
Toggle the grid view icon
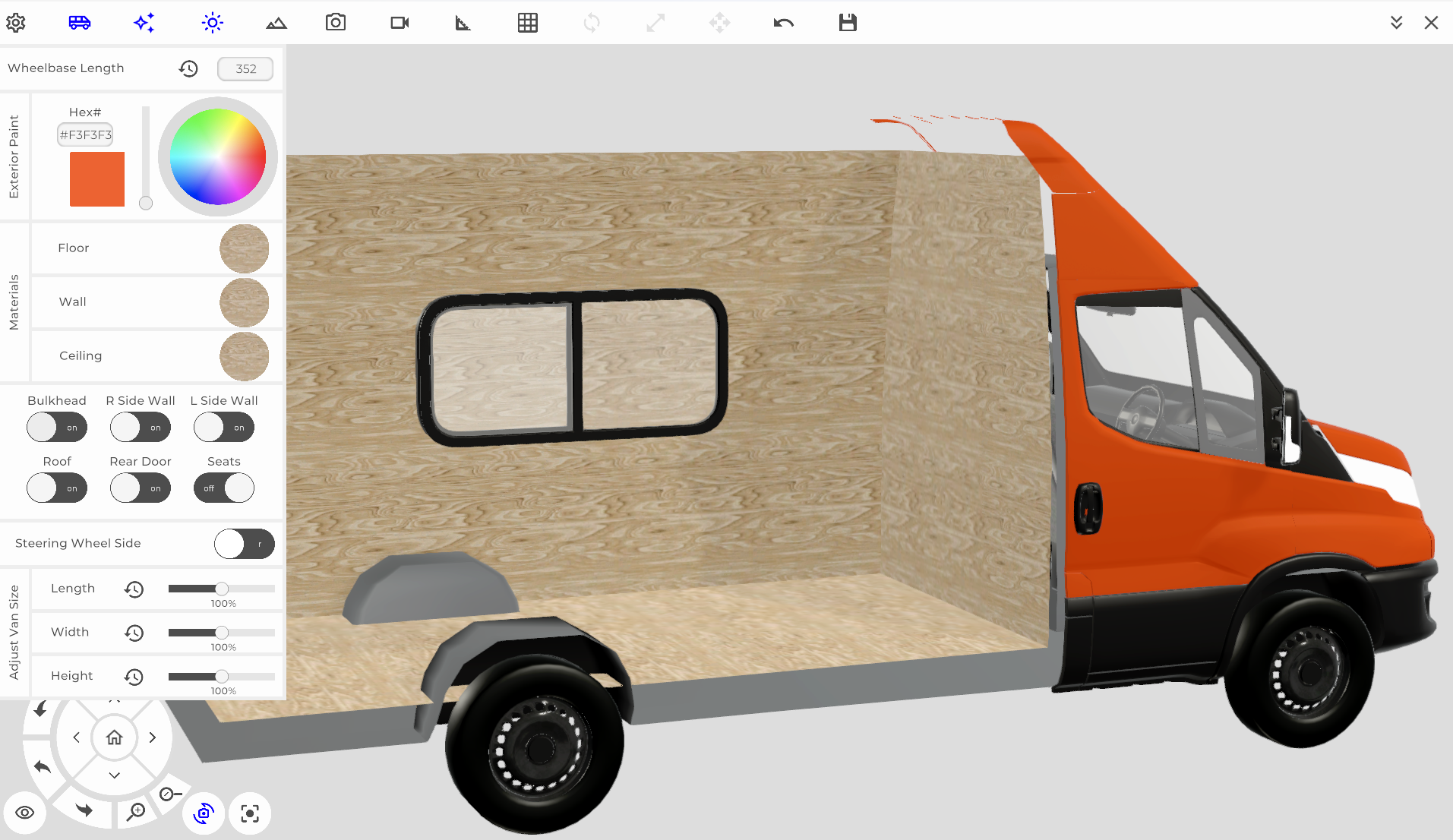(528, 23)
